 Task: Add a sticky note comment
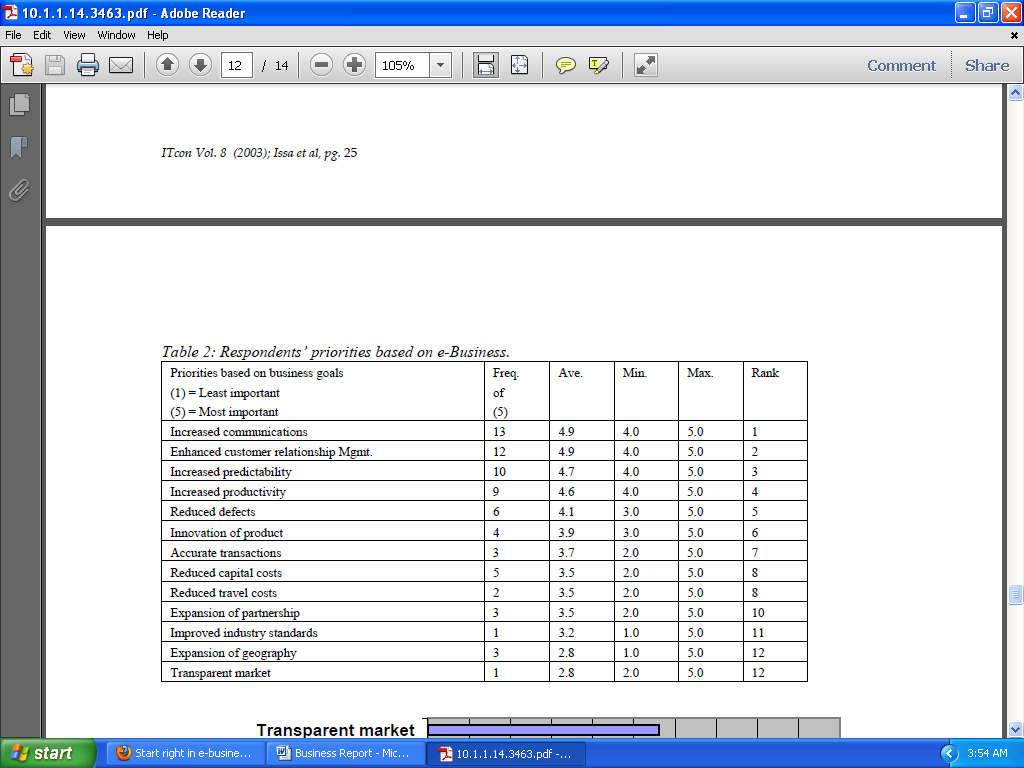click(566, 66)
